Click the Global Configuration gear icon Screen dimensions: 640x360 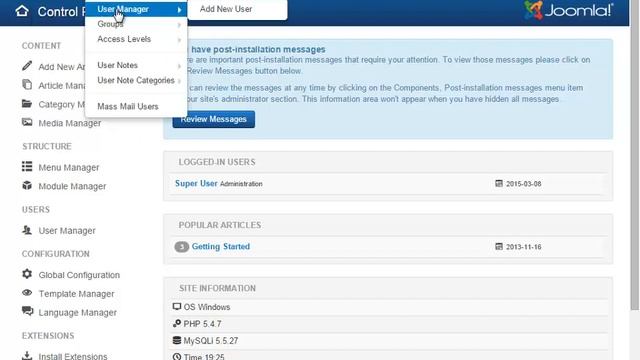[x=27, y=274]
